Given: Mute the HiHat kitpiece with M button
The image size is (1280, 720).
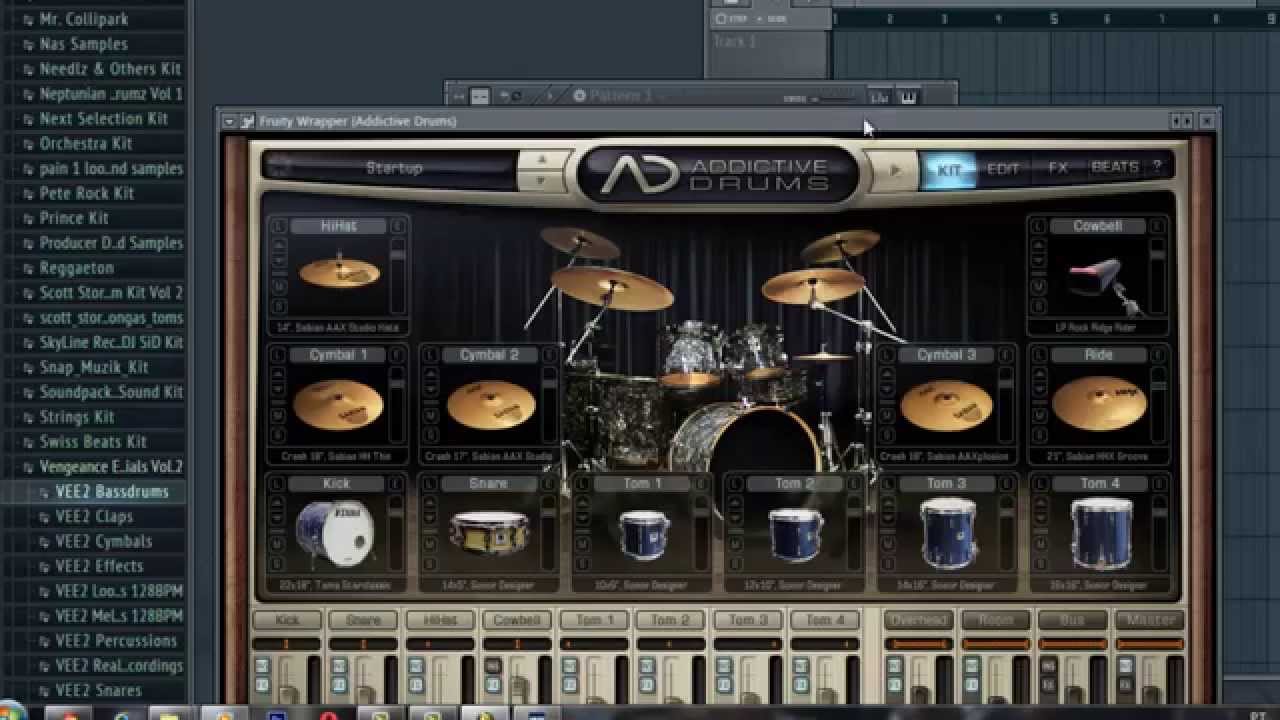Looking at the screenshot, I should tap(279, 285).
